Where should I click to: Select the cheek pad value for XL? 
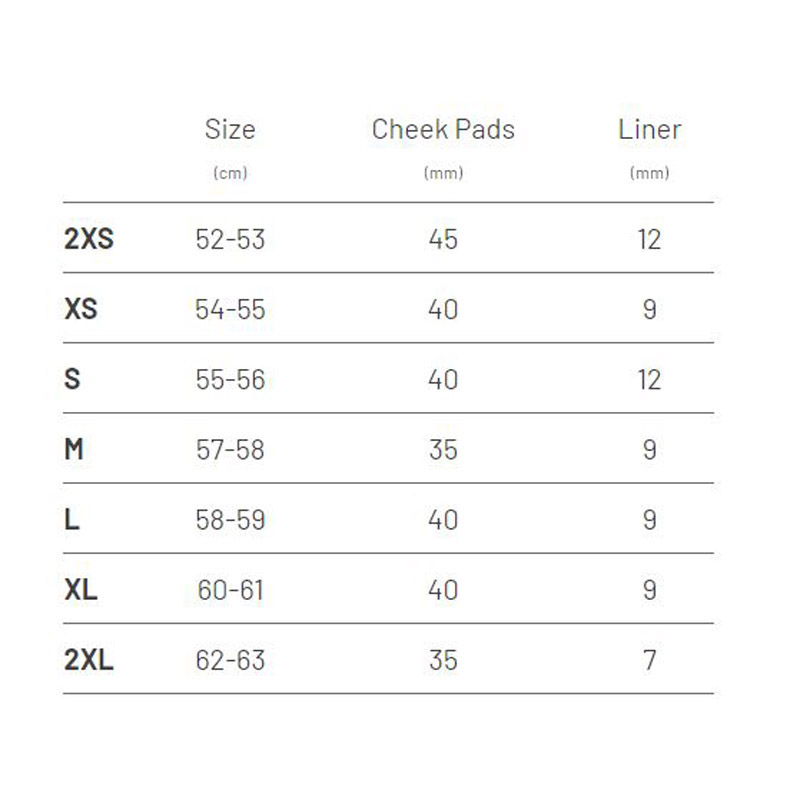[x=443, y=590]
